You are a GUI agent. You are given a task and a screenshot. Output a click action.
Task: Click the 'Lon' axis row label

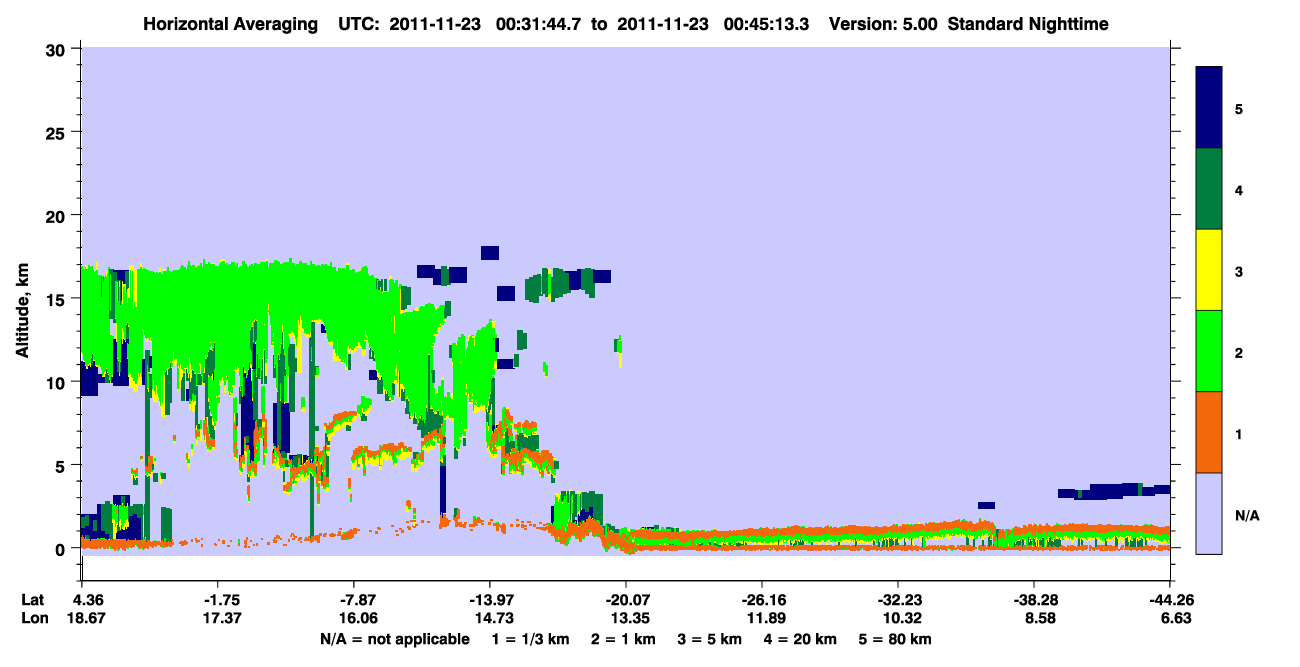click(33, 619)
